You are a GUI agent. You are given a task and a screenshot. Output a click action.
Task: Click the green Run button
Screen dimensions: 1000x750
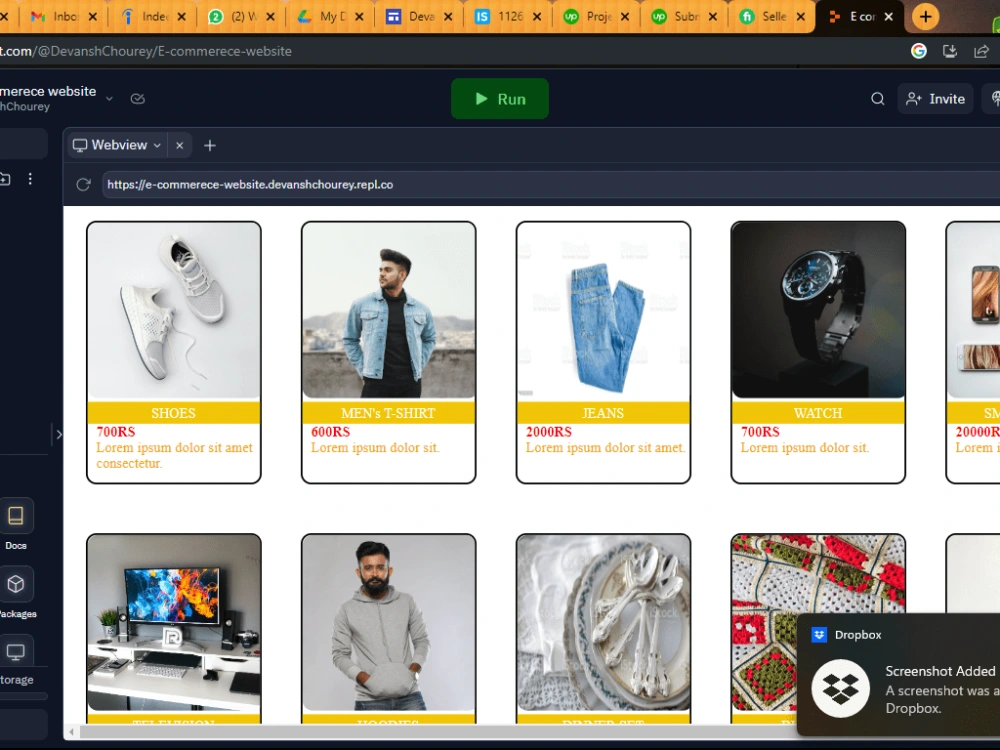pos(499,99)
